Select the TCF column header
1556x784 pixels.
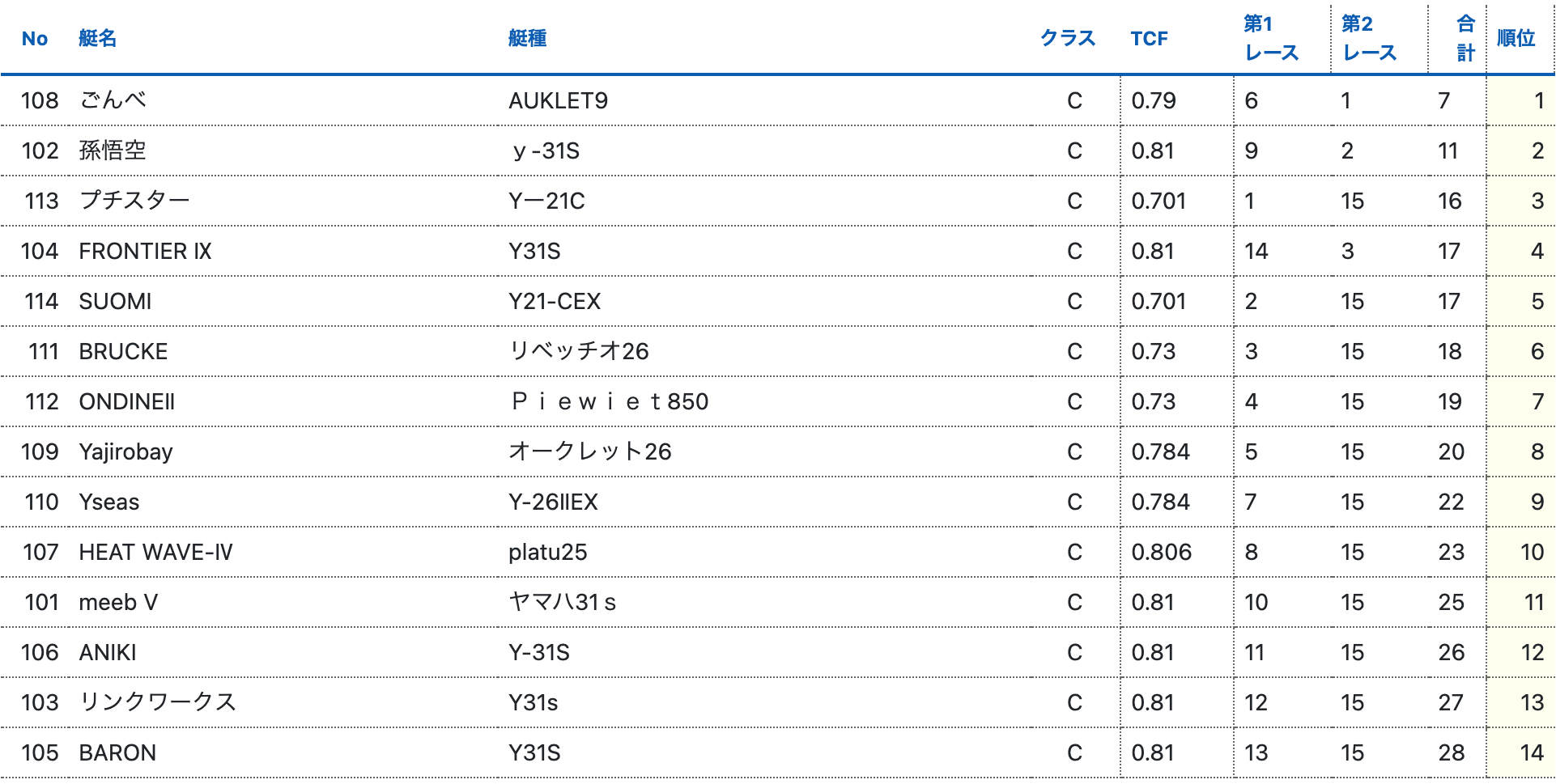coord(1149,38)
